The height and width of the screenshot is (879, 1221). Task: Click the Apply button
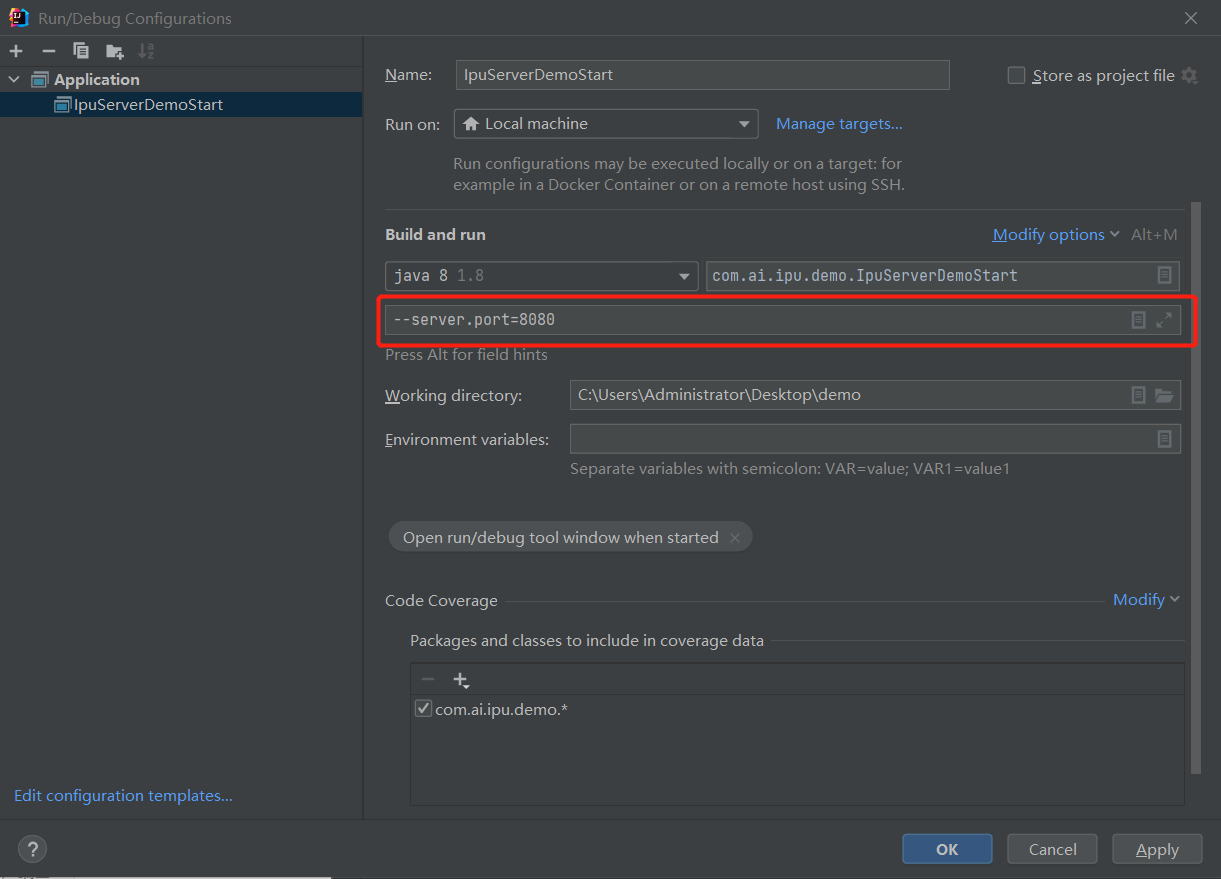click(x=1157, y=849)
